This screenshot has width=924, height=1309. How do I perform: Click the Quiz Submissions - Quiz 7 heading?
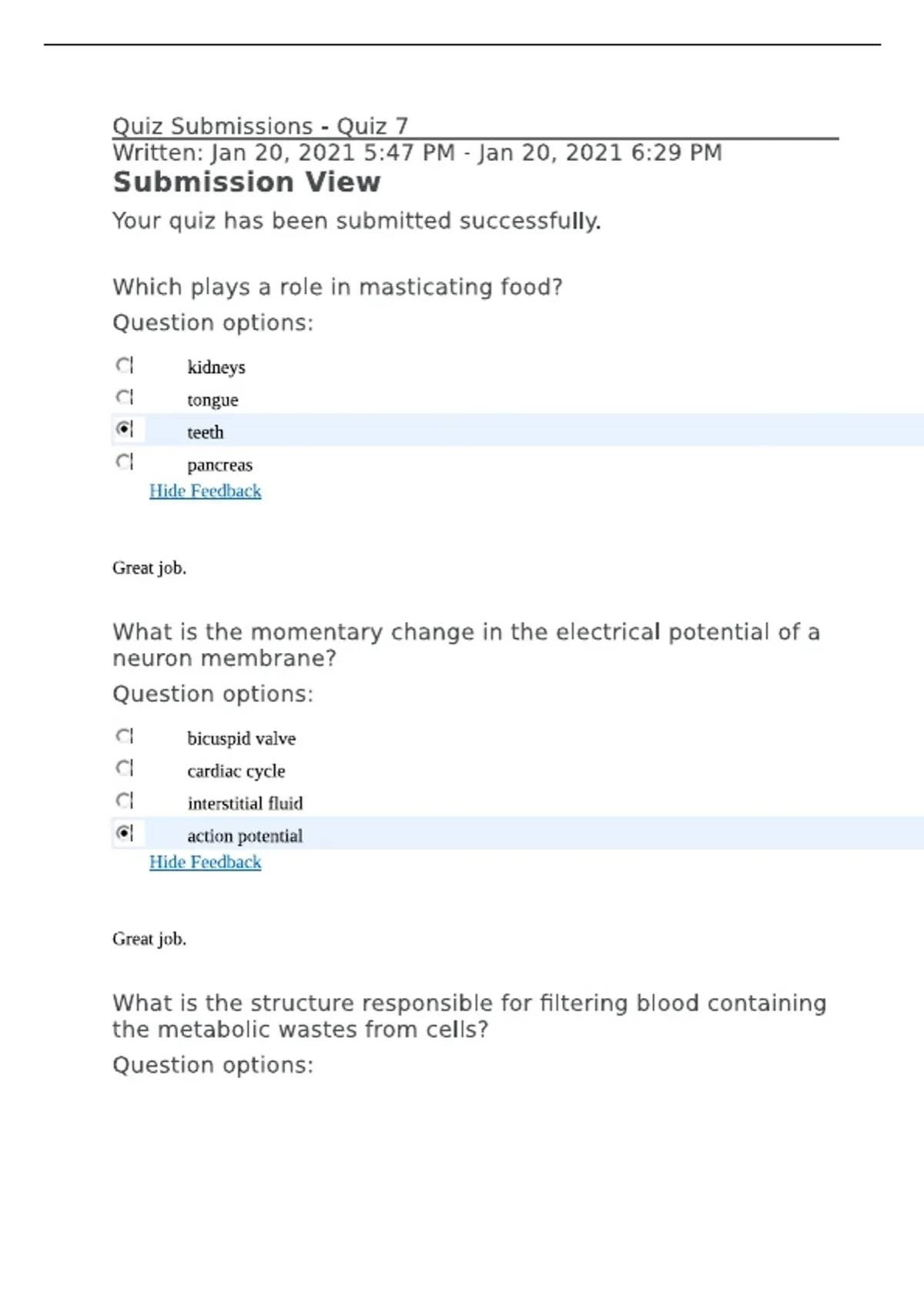point(260,126)
